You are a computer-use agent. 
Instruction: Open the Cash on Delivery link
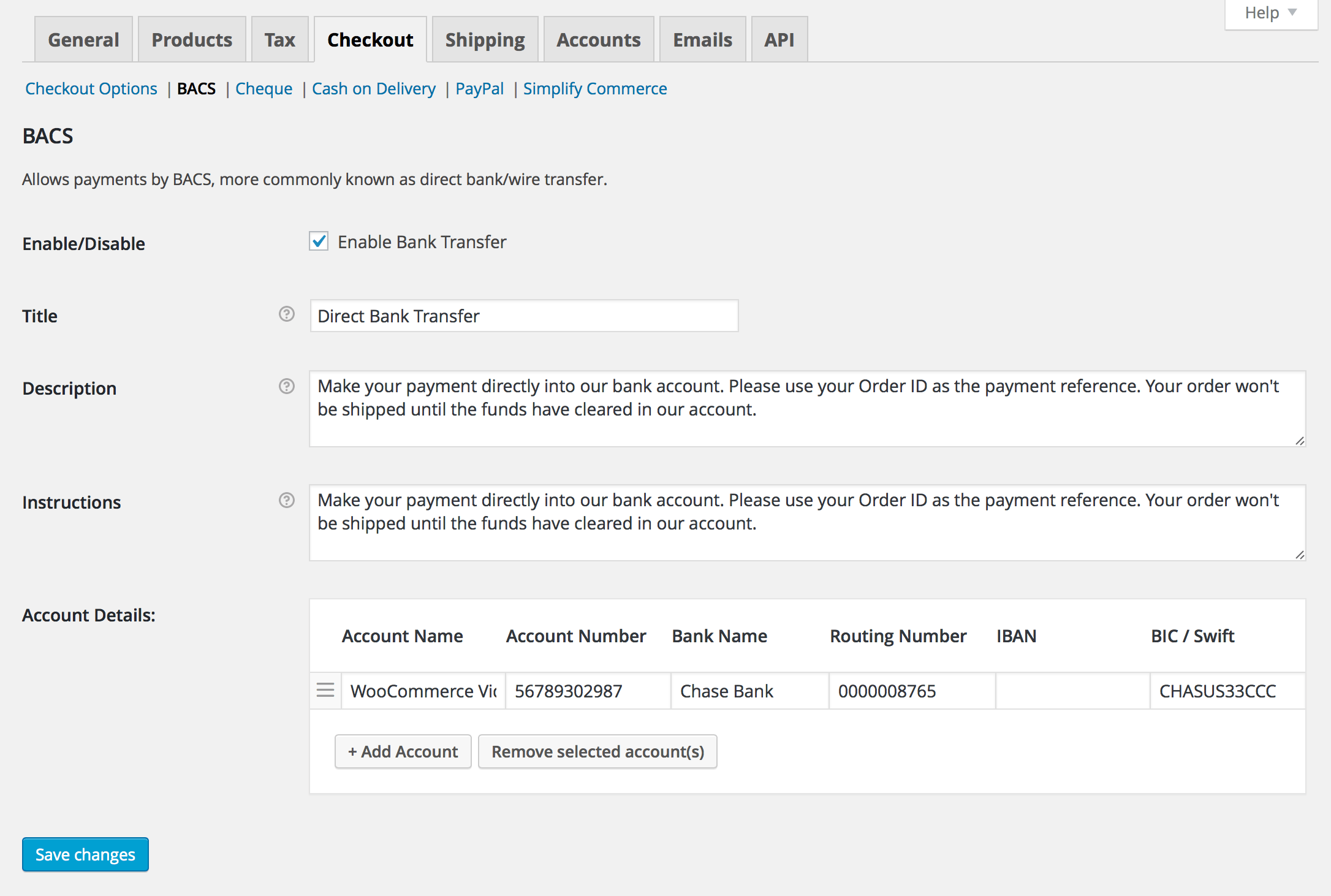(374, 89)
